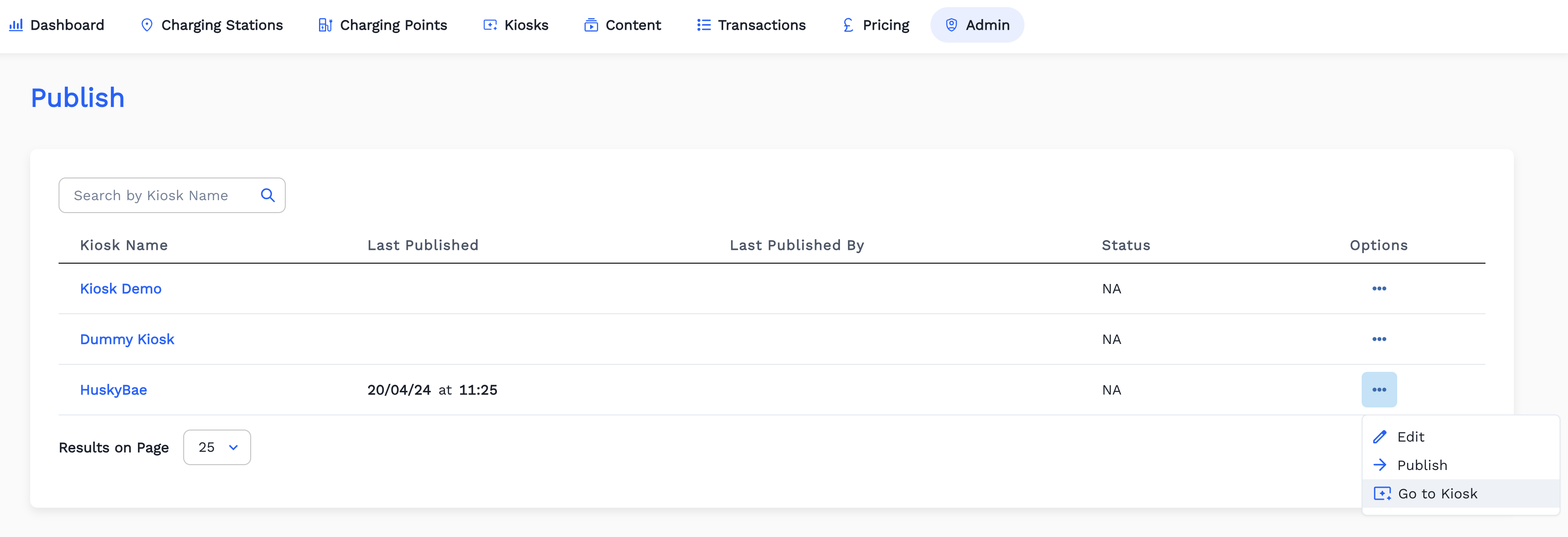Click the pencil Edit icon in menu
The height and width of the screenshot is (537, 1568).
pyautogui.click(x=1380, y=437)
